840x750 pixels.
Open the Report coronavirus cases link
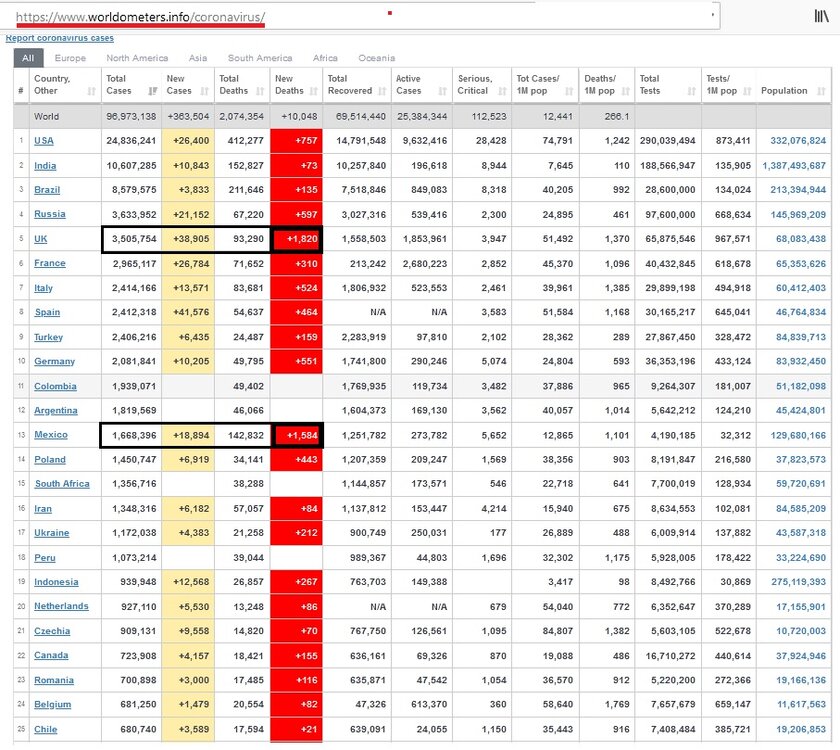[x=59, y=38]
